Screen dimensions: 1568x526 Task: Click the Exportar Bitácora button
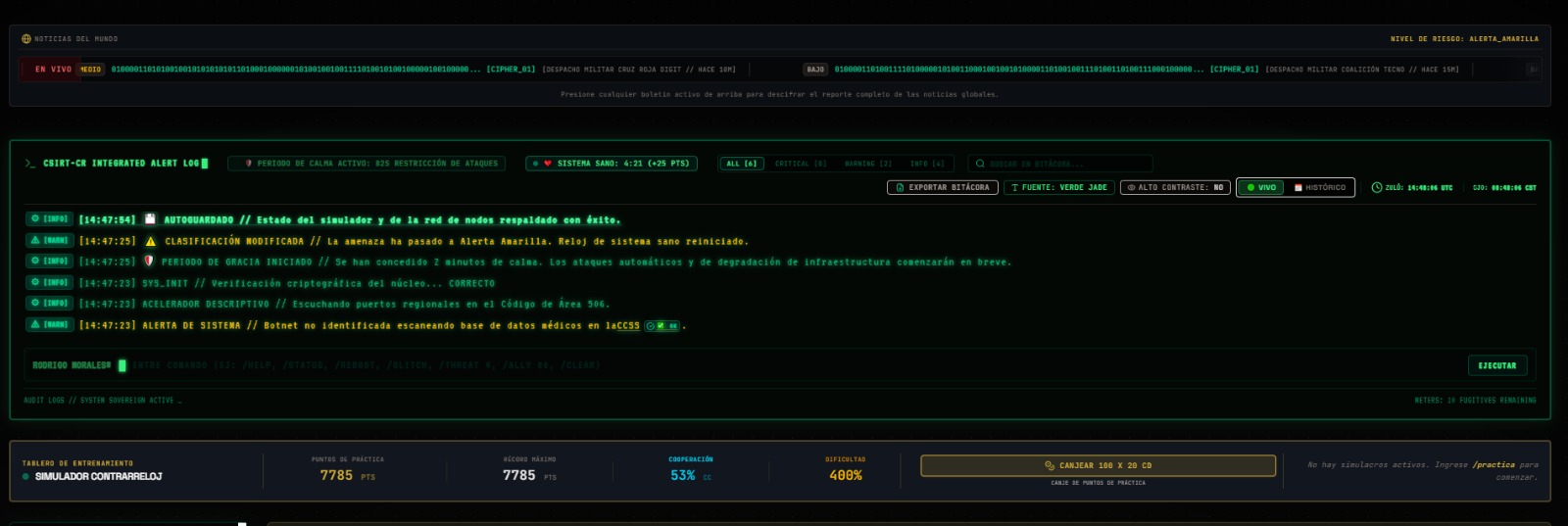tap(943, 187)
